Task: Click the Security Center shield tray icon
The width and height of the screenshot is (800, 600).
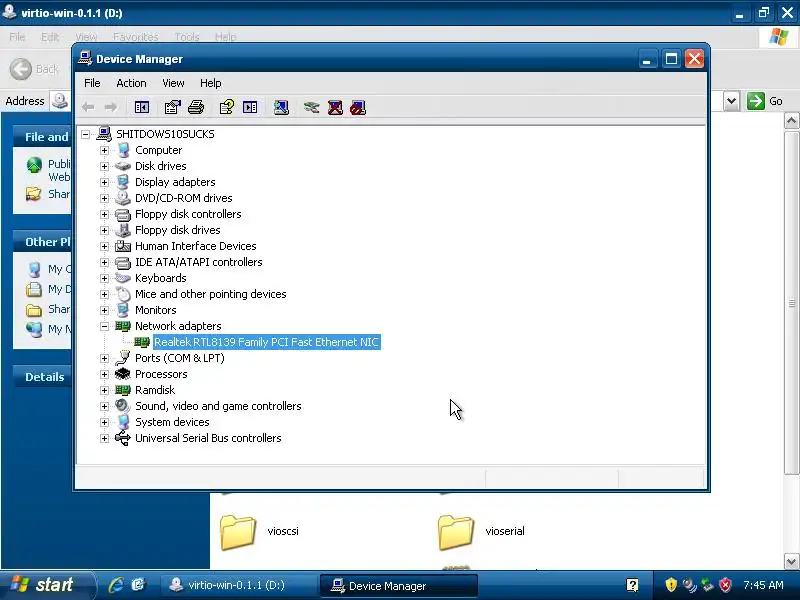Action: click(671, 585)
